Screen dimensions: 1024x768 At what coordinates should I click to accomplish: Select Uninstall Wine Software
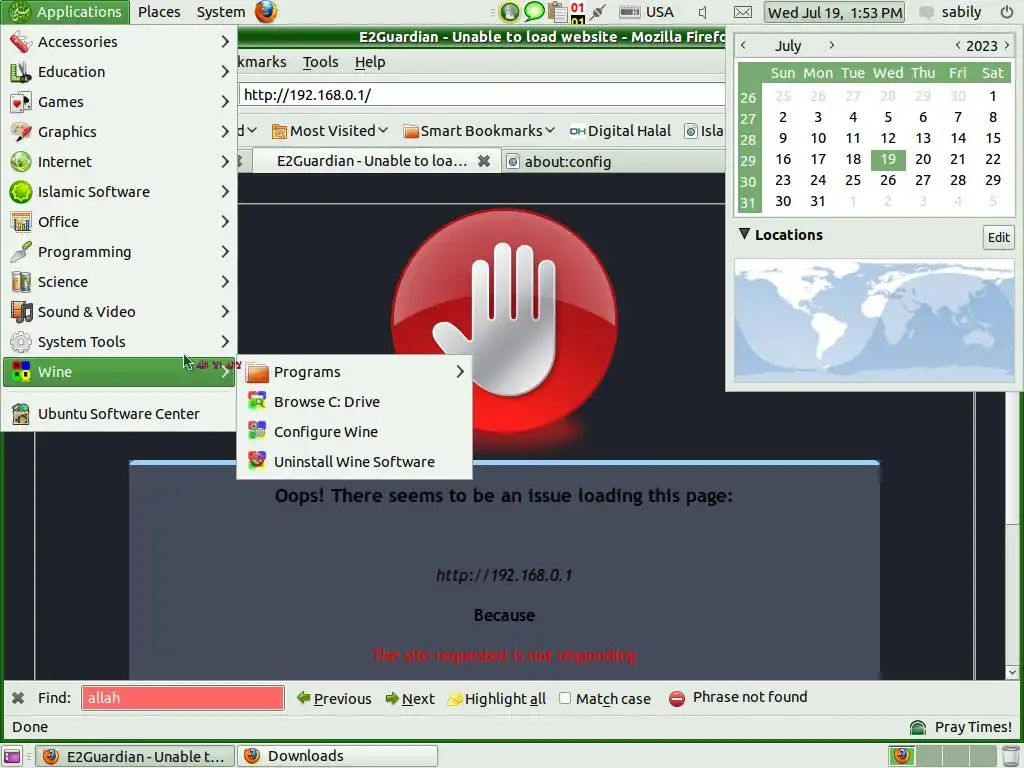[x=355, y=462]
